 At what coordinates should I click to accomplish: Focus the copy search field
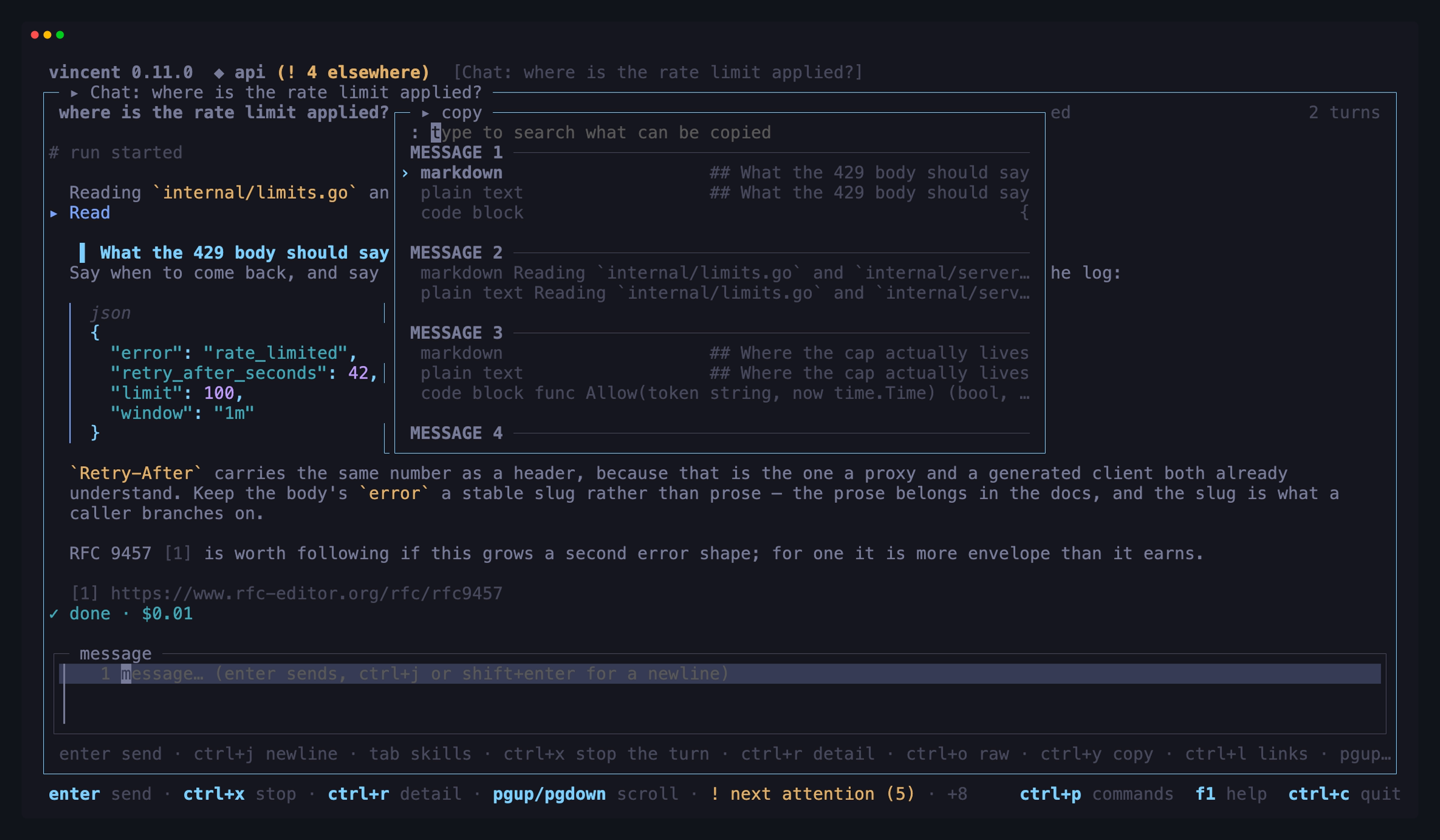720,133
